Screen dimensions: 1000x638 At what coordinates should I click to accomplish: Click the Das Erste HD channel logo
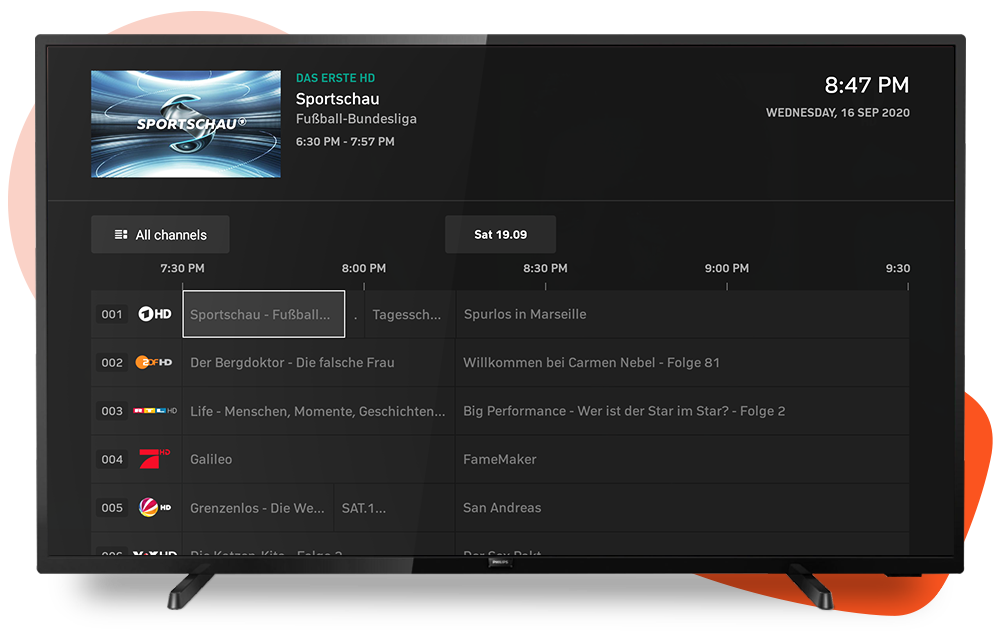point(155,314)
